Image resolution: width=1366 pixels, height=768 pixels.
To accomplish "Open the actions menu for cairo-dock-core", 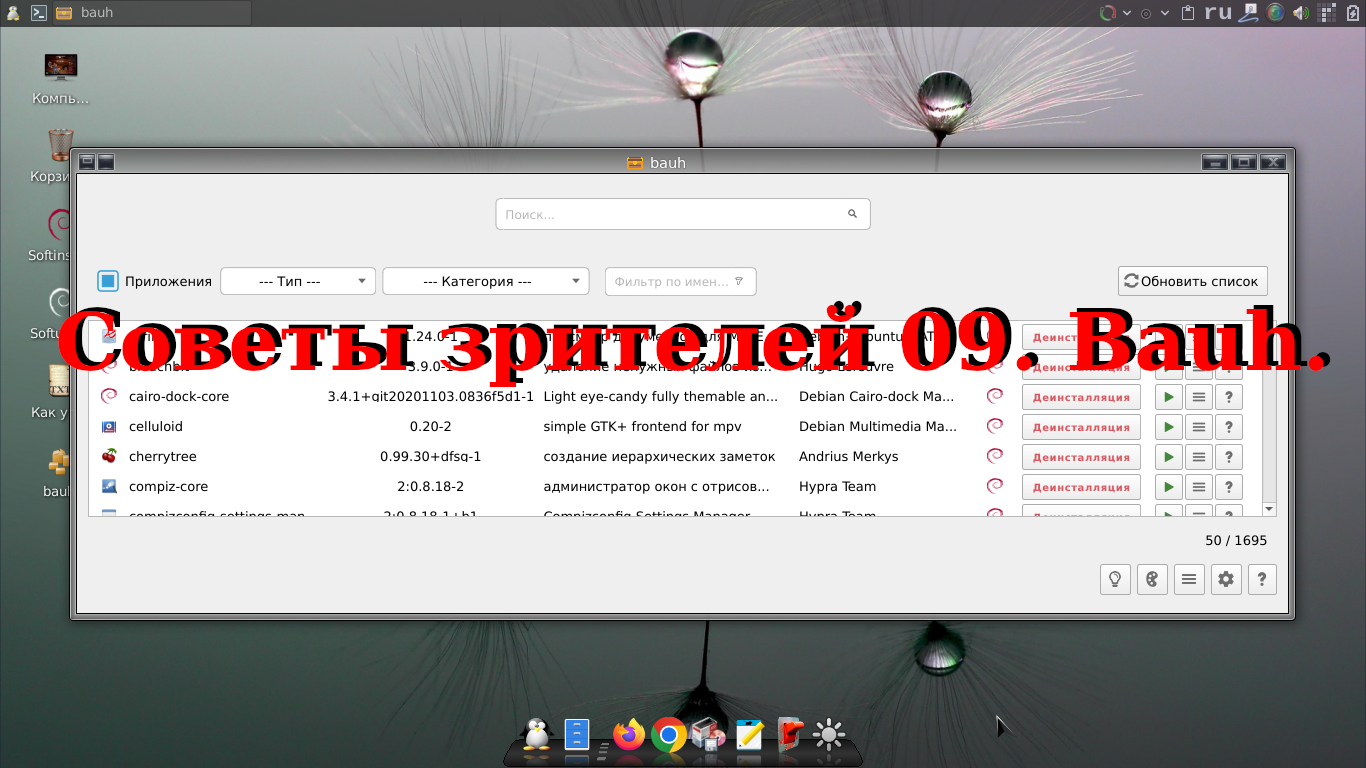I will point(1198,397).
